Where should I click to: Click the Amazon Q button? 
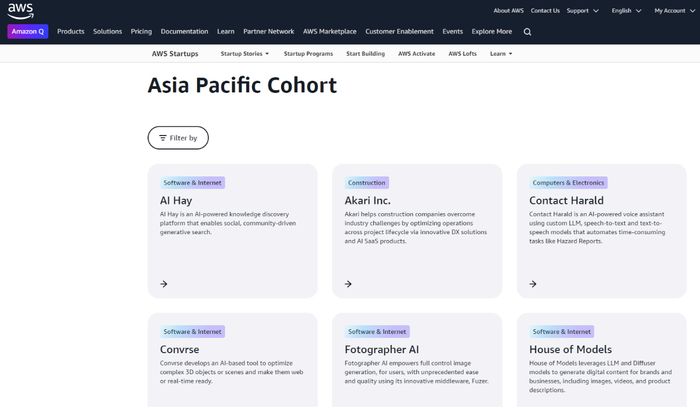pyautogui.click(x=28, y=32)
